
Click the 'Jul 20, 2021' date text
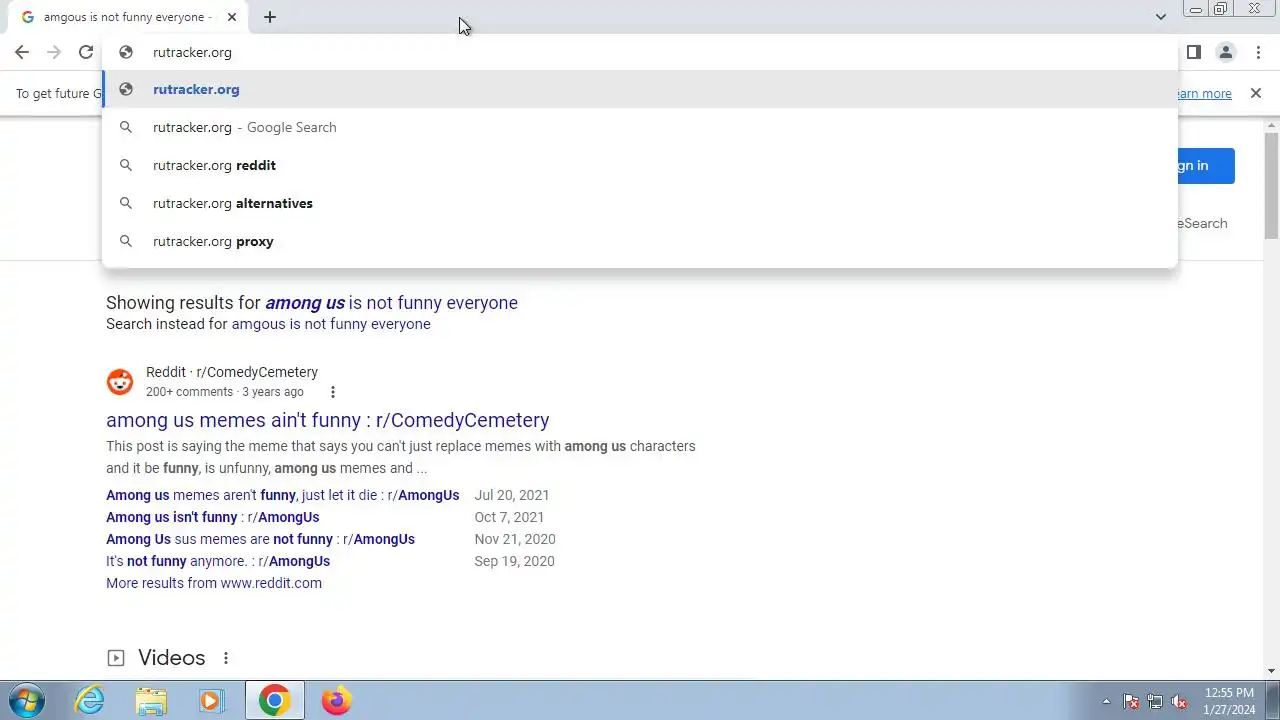click(512, 495)
